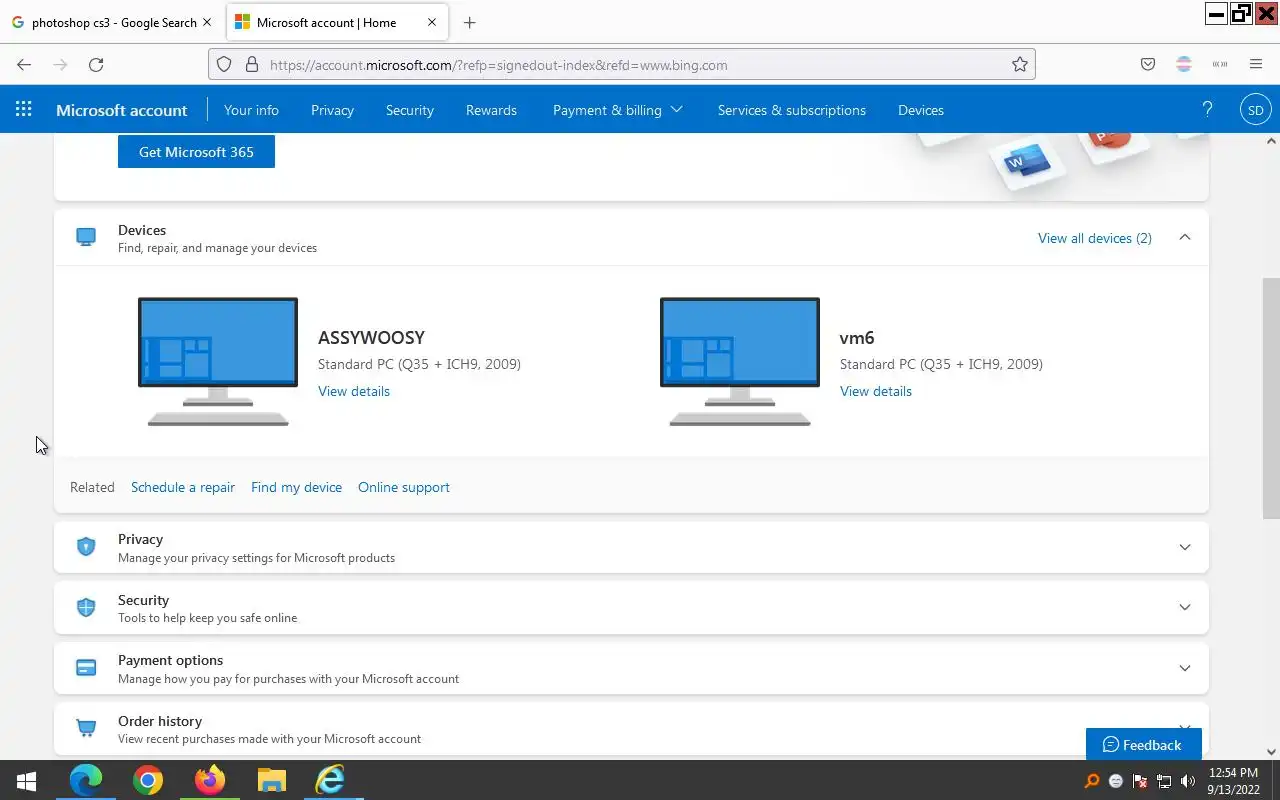The image size is (1280, 800).
Task: Click the Order history heading
Action: click(x=160, y=721)
